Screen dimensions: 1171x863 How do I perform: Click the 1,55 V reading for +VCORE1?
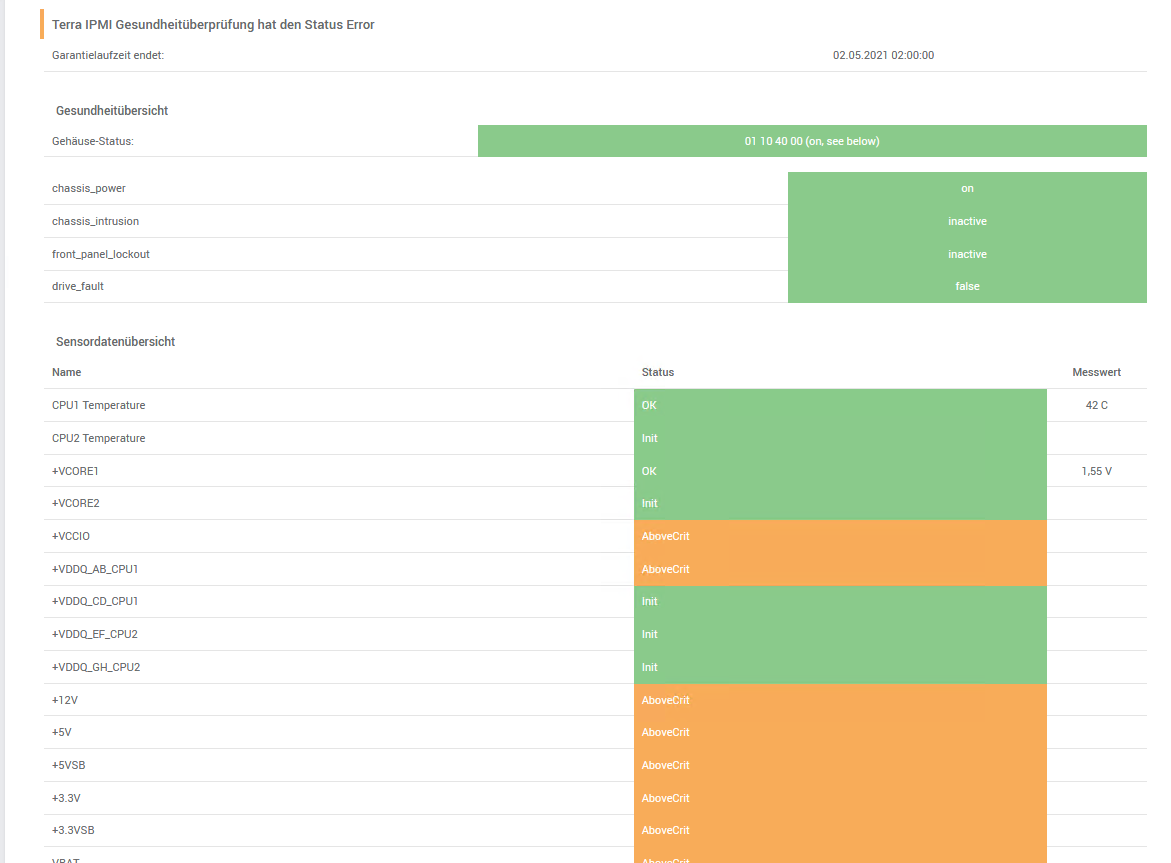pos(1096,471)
